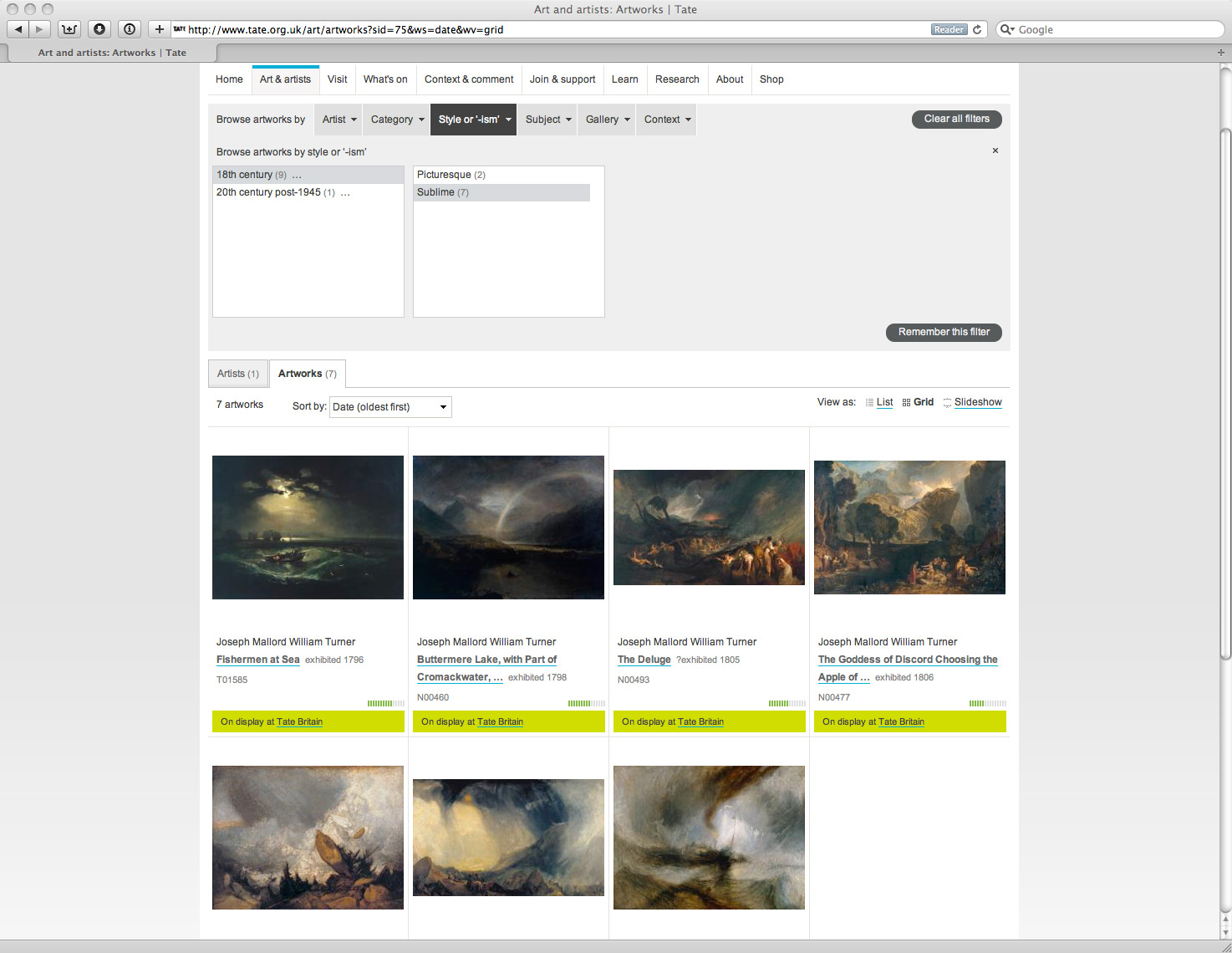This screenshot has width=1232, height=953.
Task: Open the Subject filter dropdown
Action: point(548,120)
